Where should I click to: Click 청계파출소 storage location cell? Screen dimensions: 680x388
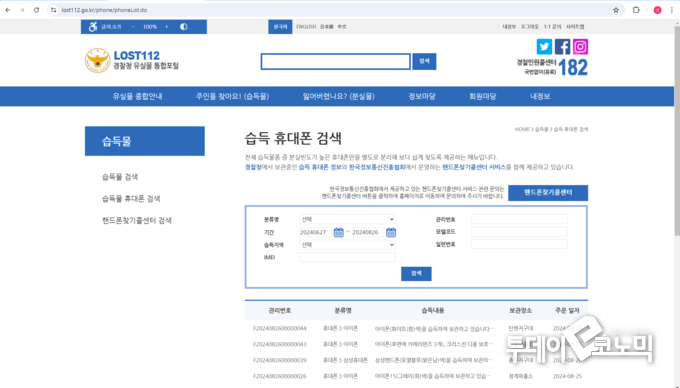coord(521,376)
